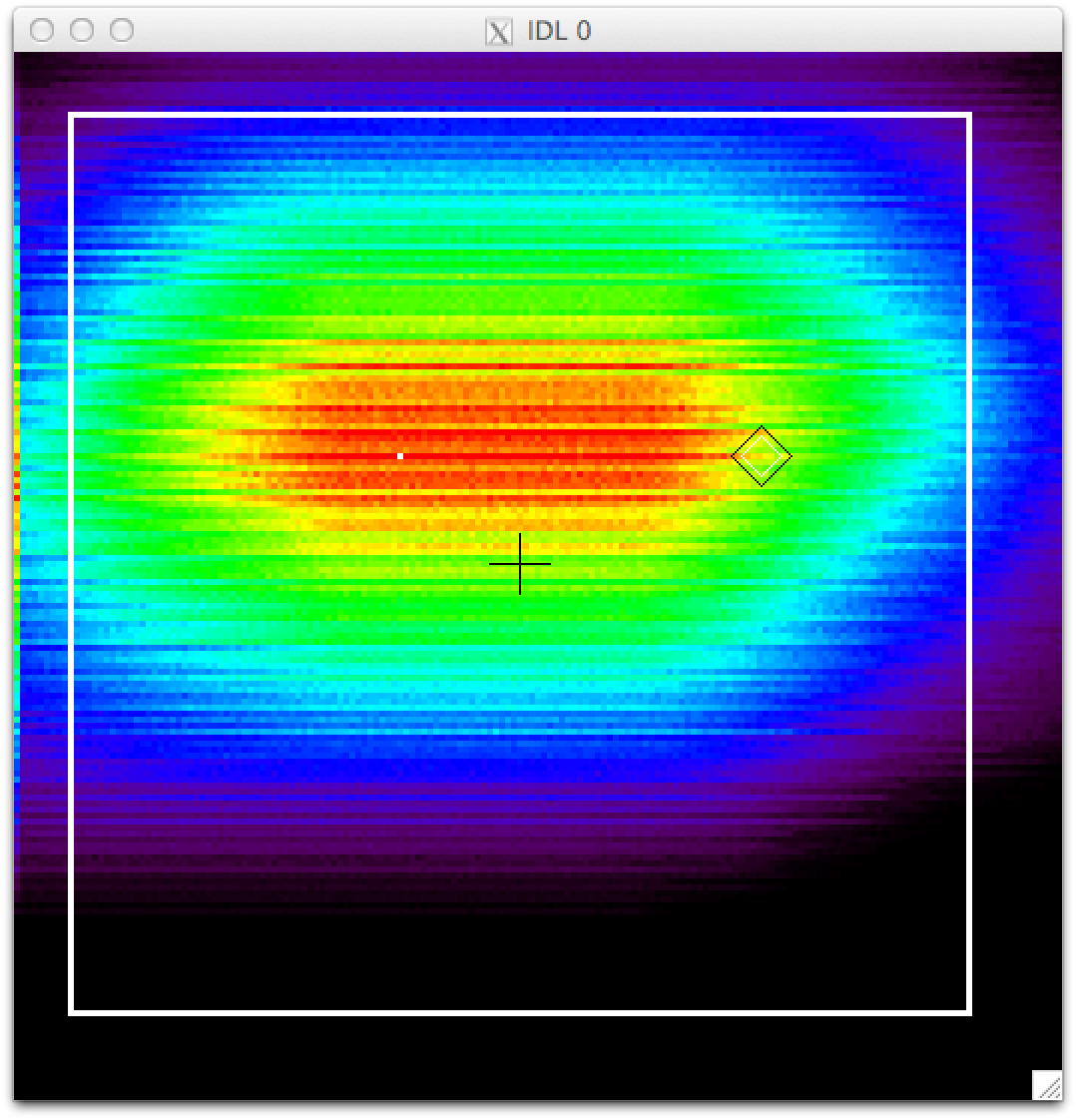Click the diamond marker on the heatmap
Screen dimensions: 1076x1120
pyautogui.click(x=762, y=456)
